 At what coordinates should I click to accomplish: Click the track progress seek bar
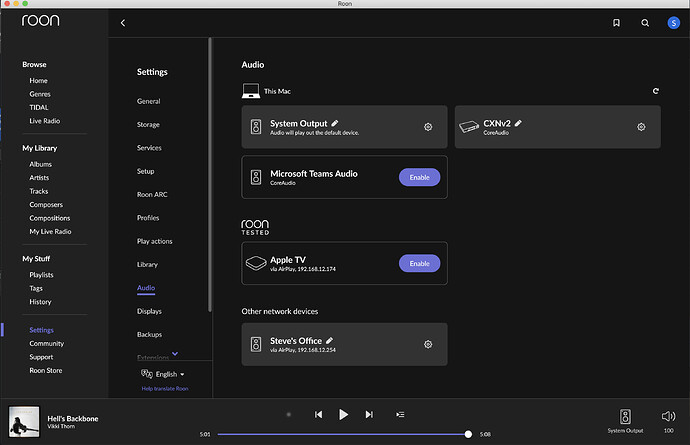(342, 434)
